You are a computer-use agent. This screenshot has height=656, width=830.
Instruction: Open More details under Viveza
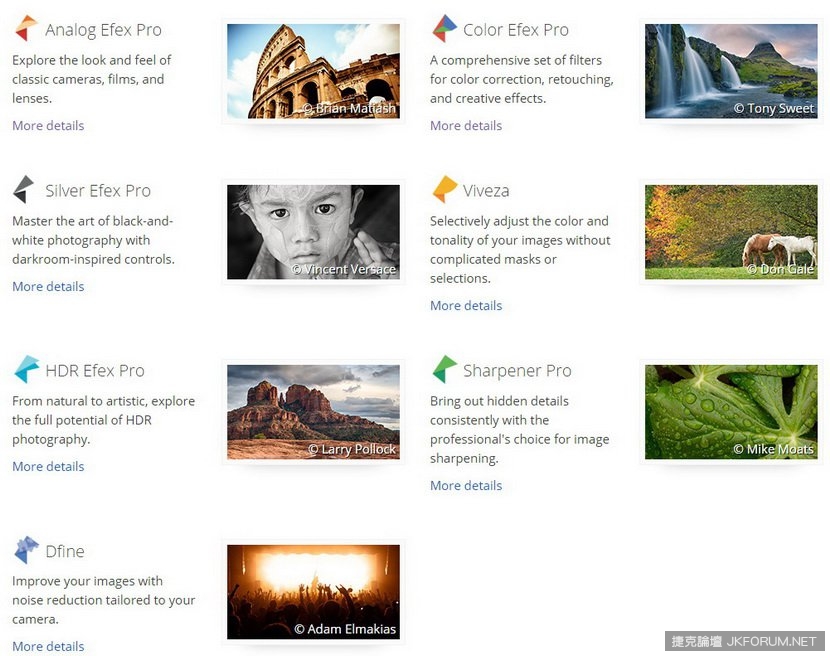466,305
